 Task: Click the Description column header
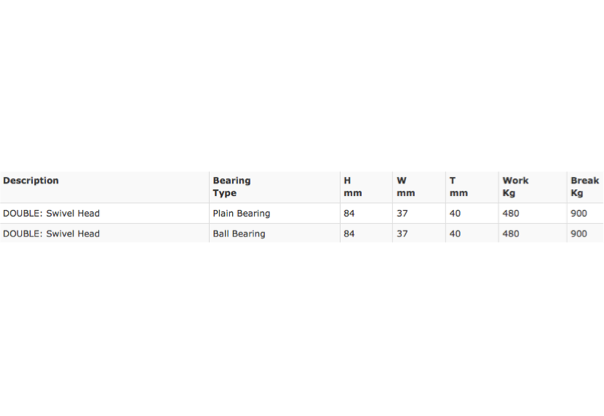tap(31, 181)
